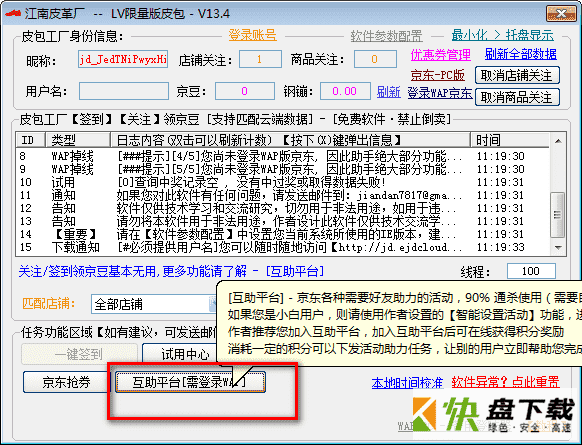Select log row 8 WAP掉线

tap(282, 156)
